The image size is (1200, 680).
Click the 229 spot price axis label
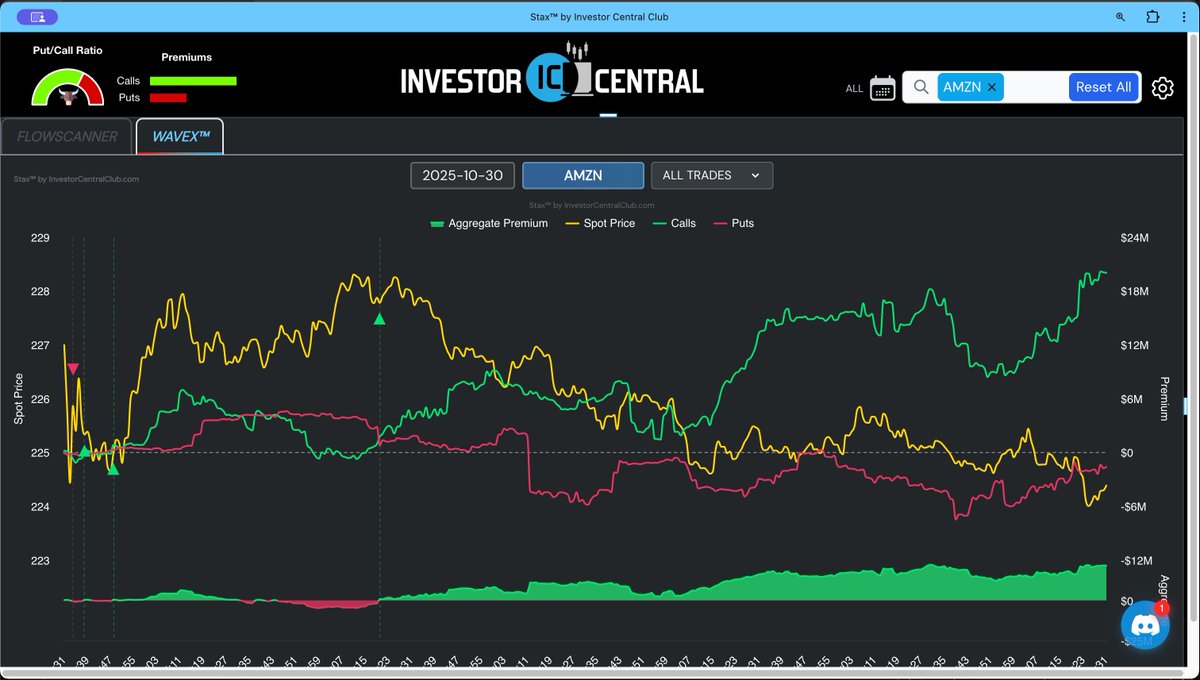click(40, 238)
